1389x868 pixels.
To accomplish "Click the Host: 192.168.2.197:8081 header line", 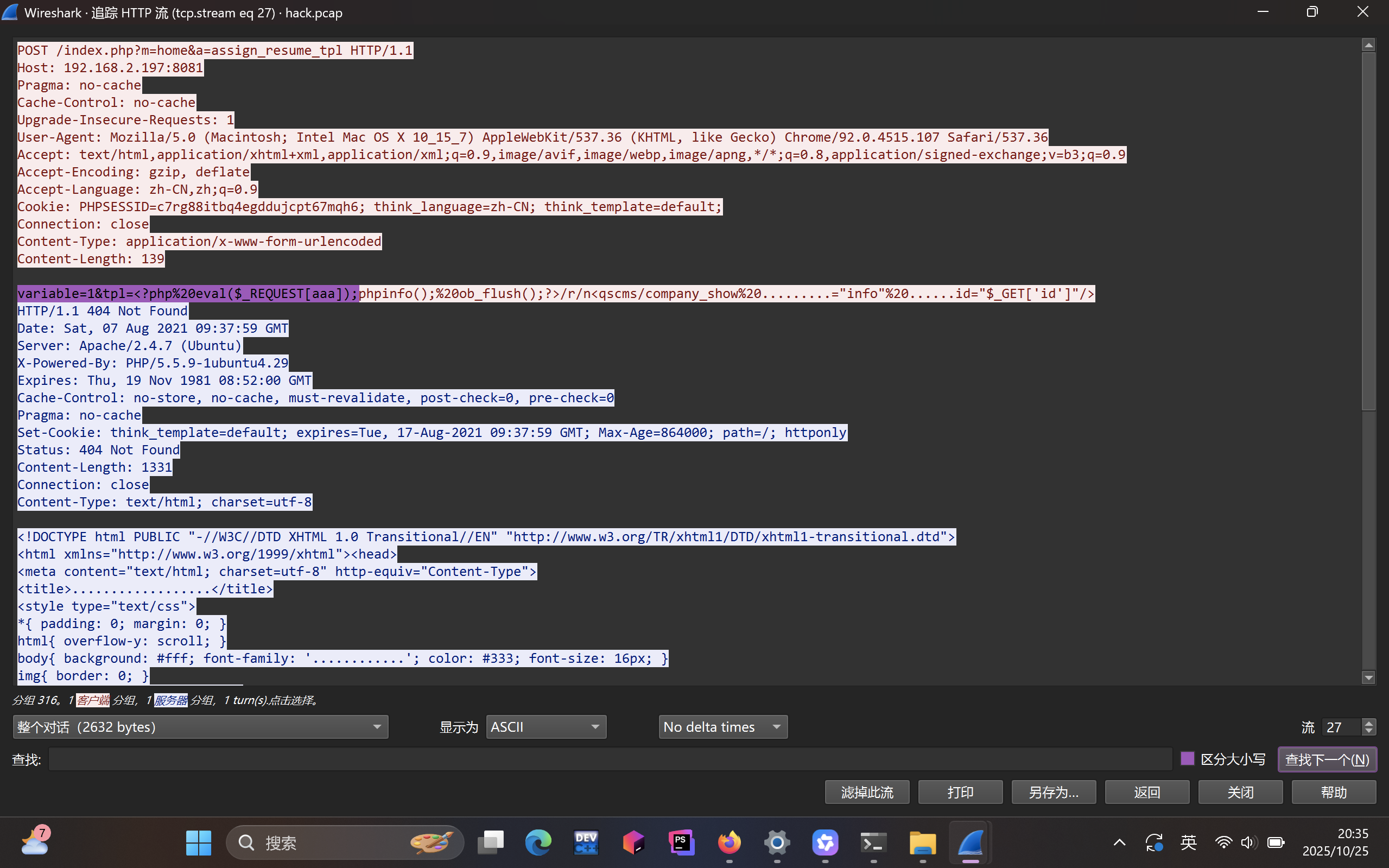I will click(x=110, y=68).
